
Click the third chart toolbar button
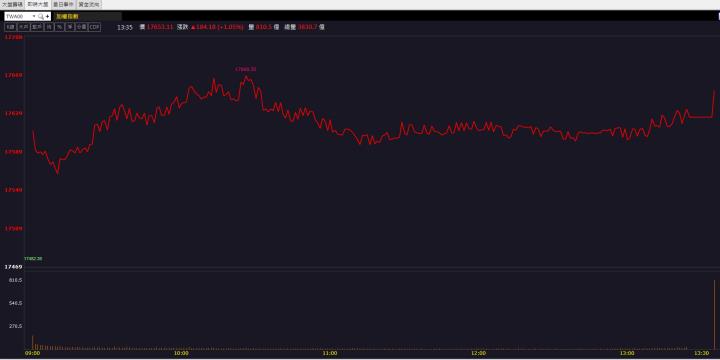37,27
